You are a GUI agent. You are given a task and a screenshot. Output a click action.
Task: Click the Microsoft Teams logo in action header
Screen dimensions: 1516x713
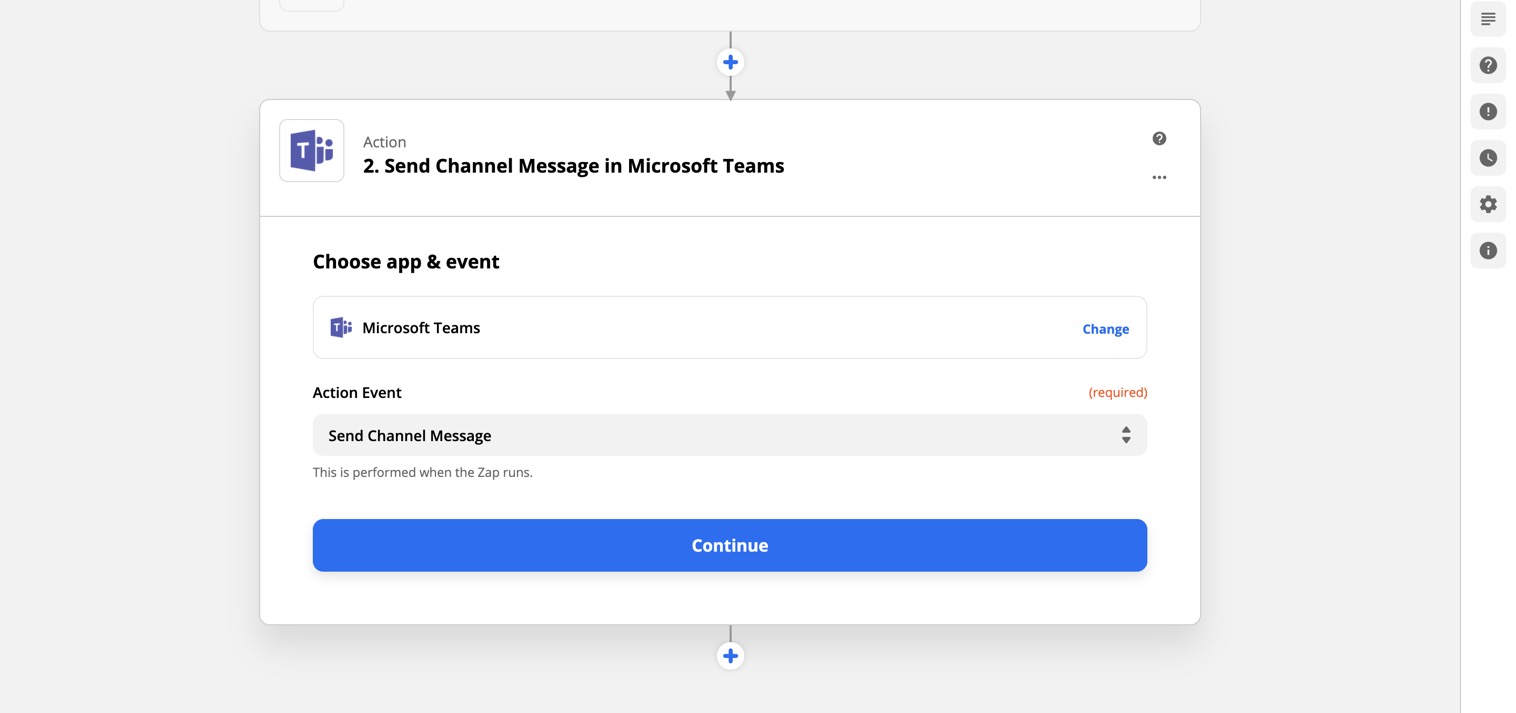pos(312,151)
